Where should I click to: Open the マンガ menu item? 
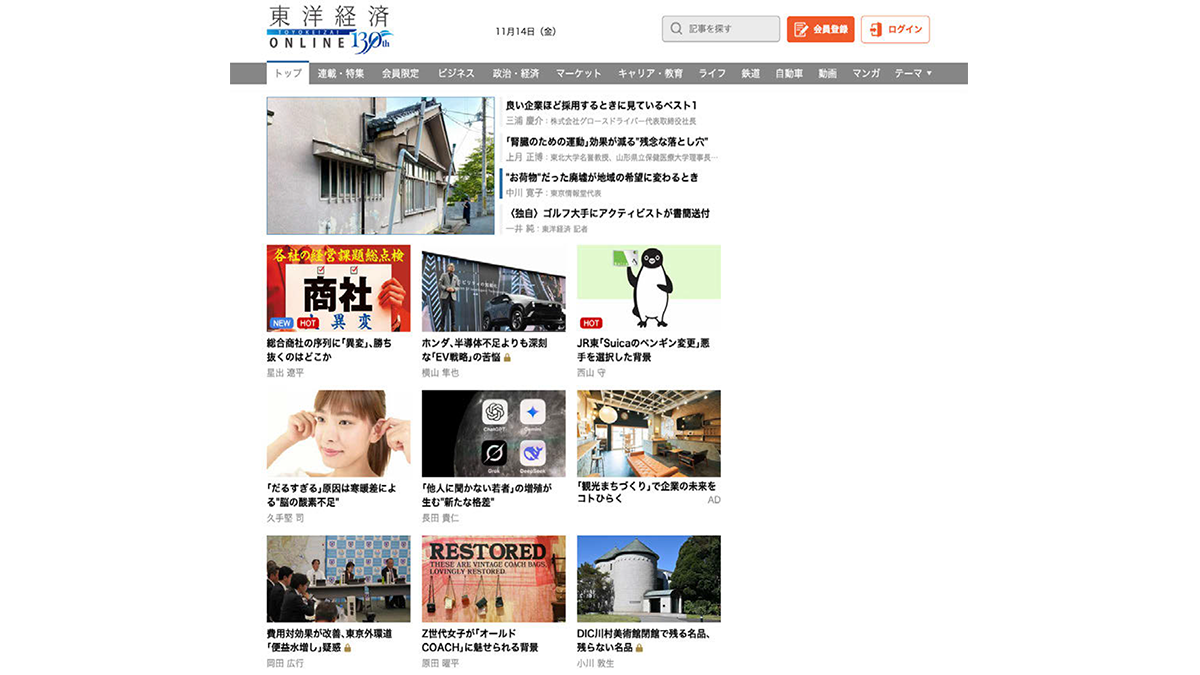[866, 74]
